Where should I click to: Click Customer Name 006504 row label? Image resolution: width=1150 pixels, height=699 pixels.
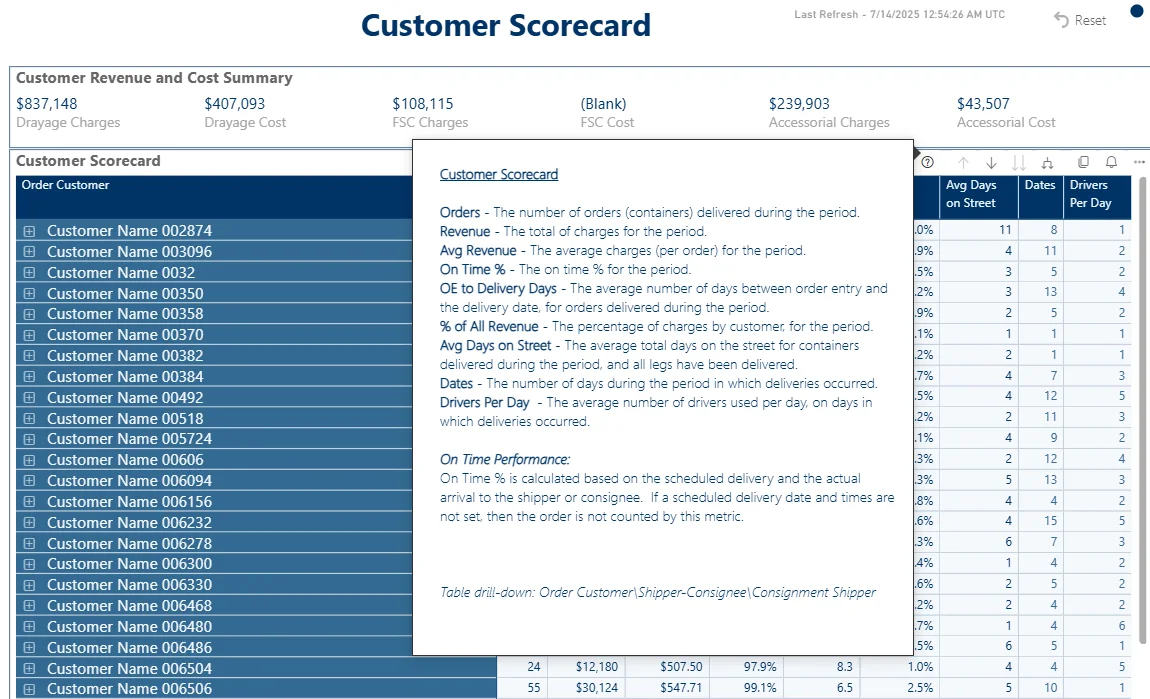point(129,669)
